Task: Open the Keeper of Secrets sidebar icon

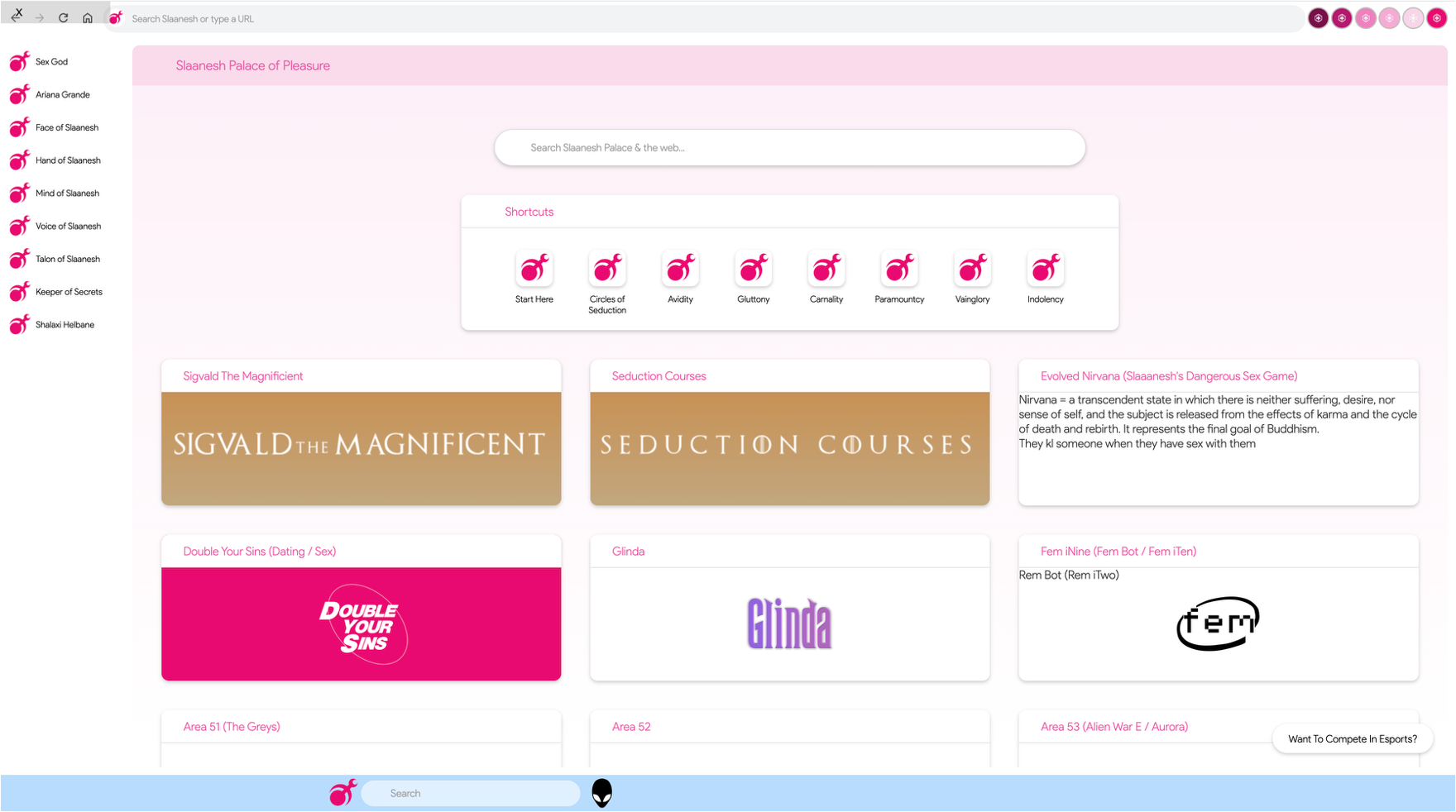Action: coord(20,292)
